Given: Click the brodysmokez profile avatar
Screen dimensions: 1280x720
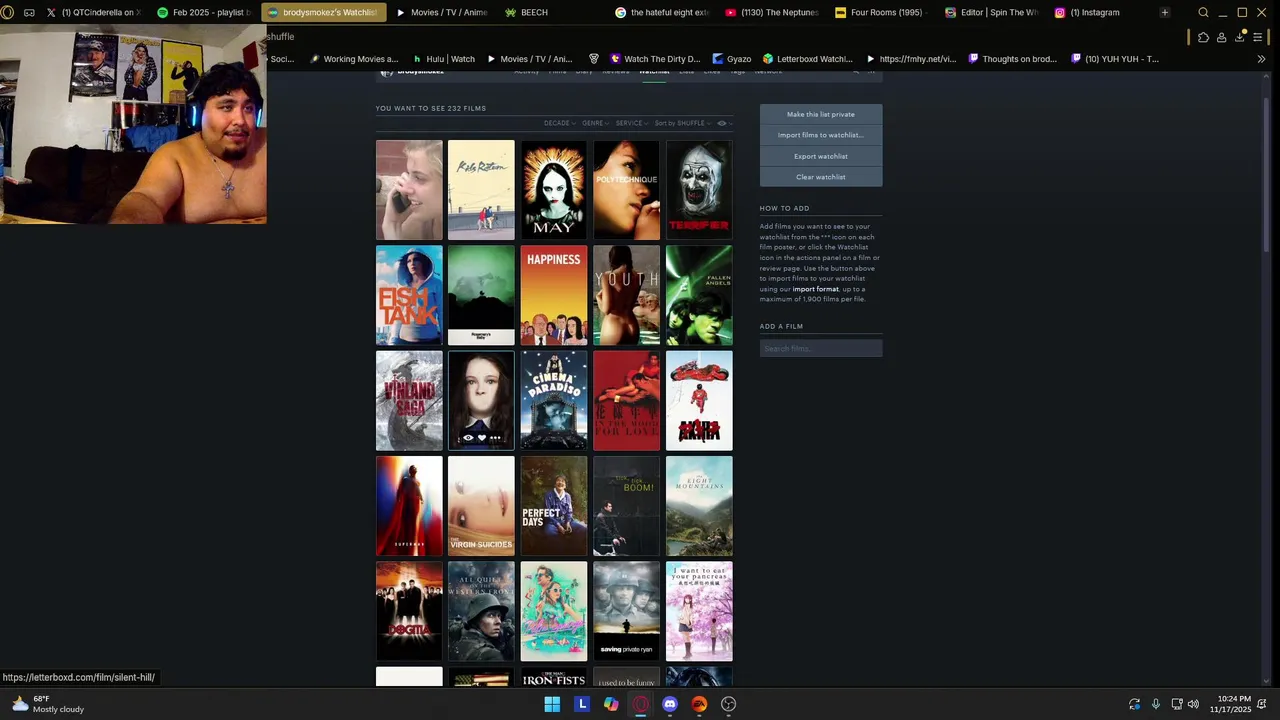Looking at the screenshot, I should click(x=387, y=72).
